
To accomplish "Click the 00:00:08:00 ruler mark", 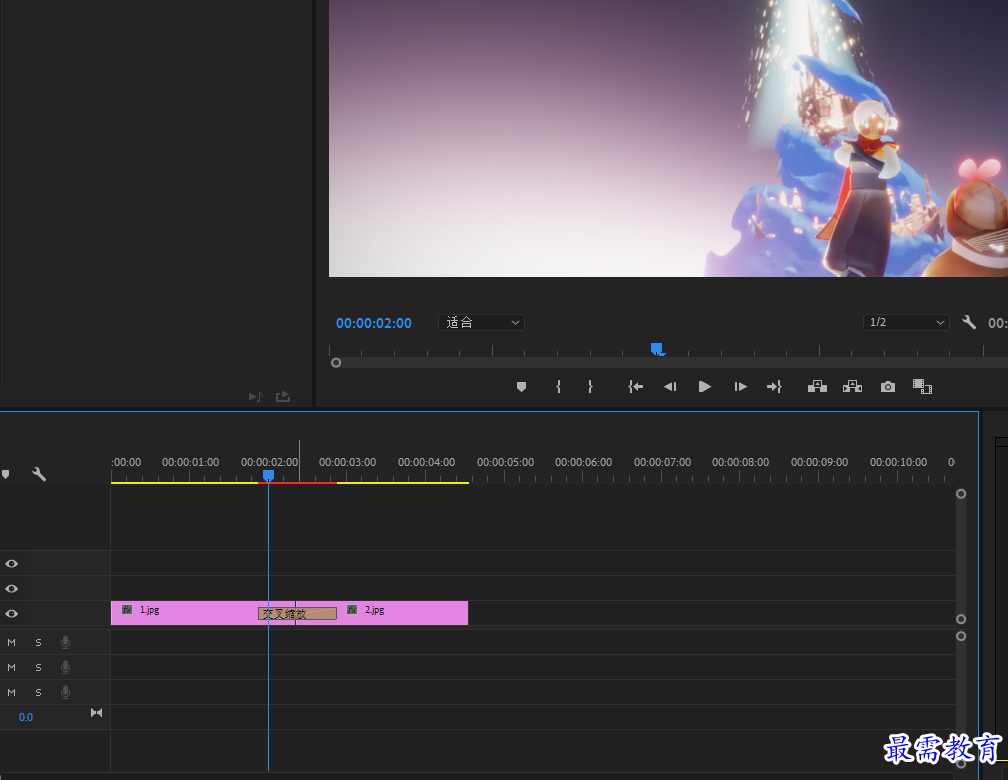I will (x=740, y=462).
